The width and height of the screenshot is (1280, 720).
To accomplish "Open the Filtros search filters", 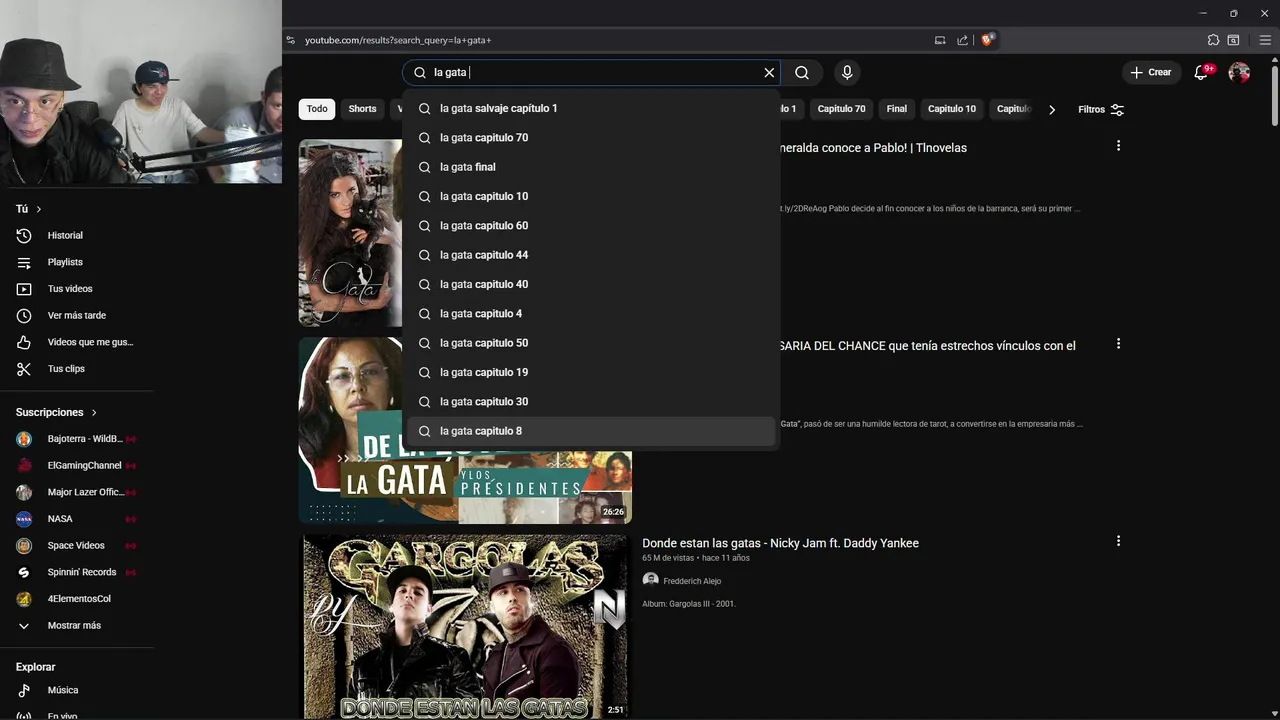I will [1101, 109].
